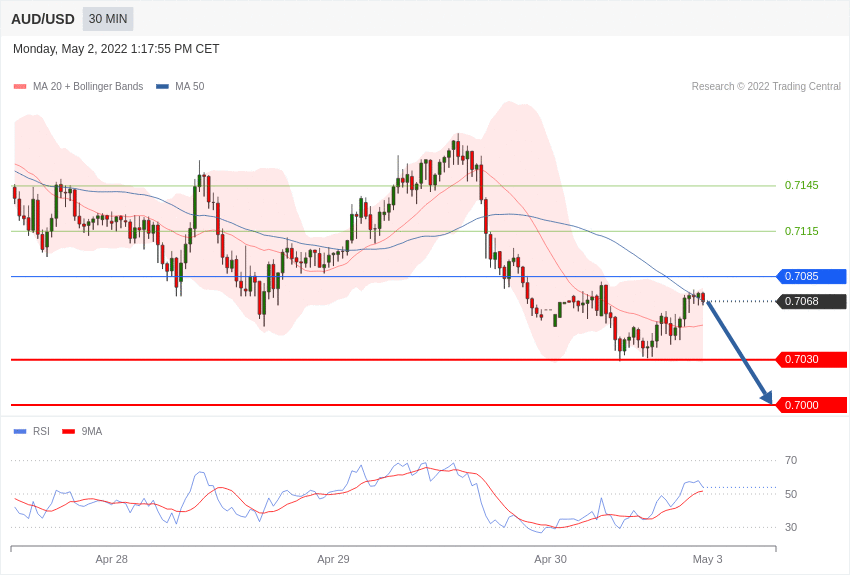Click the 9MA red legend swatch

coord(68,432)
